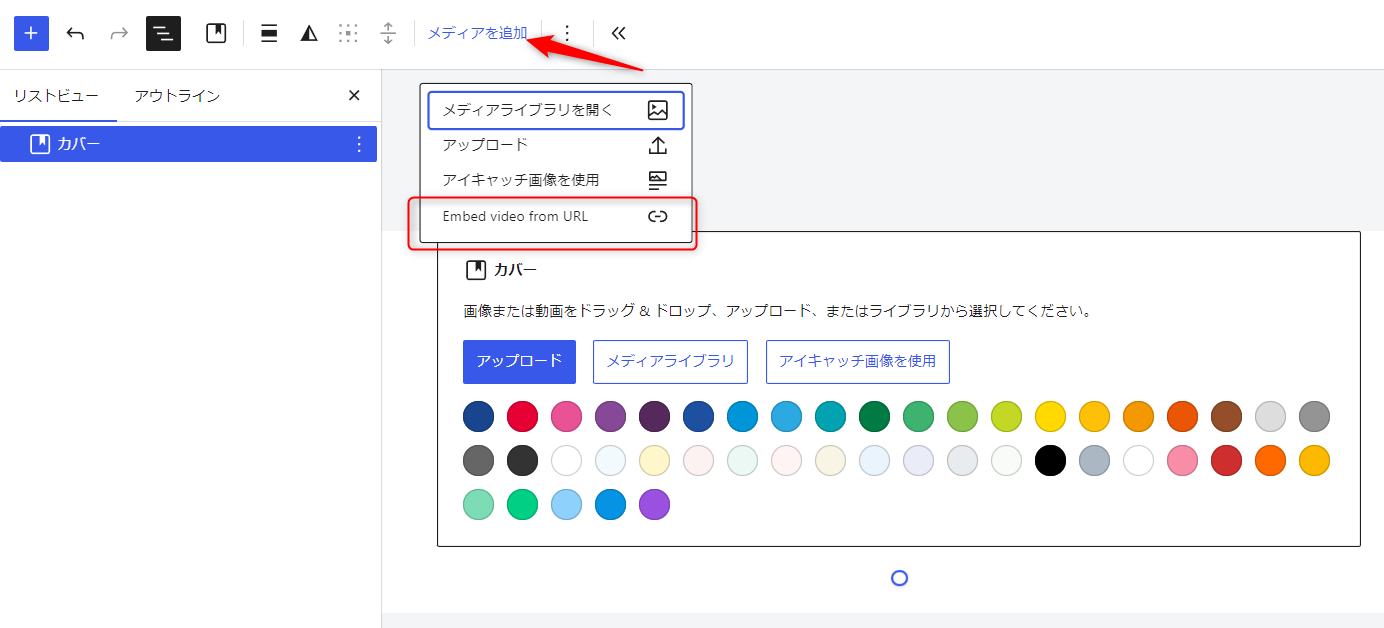Switch to the アウトライン tab

(x=177, y=96)
